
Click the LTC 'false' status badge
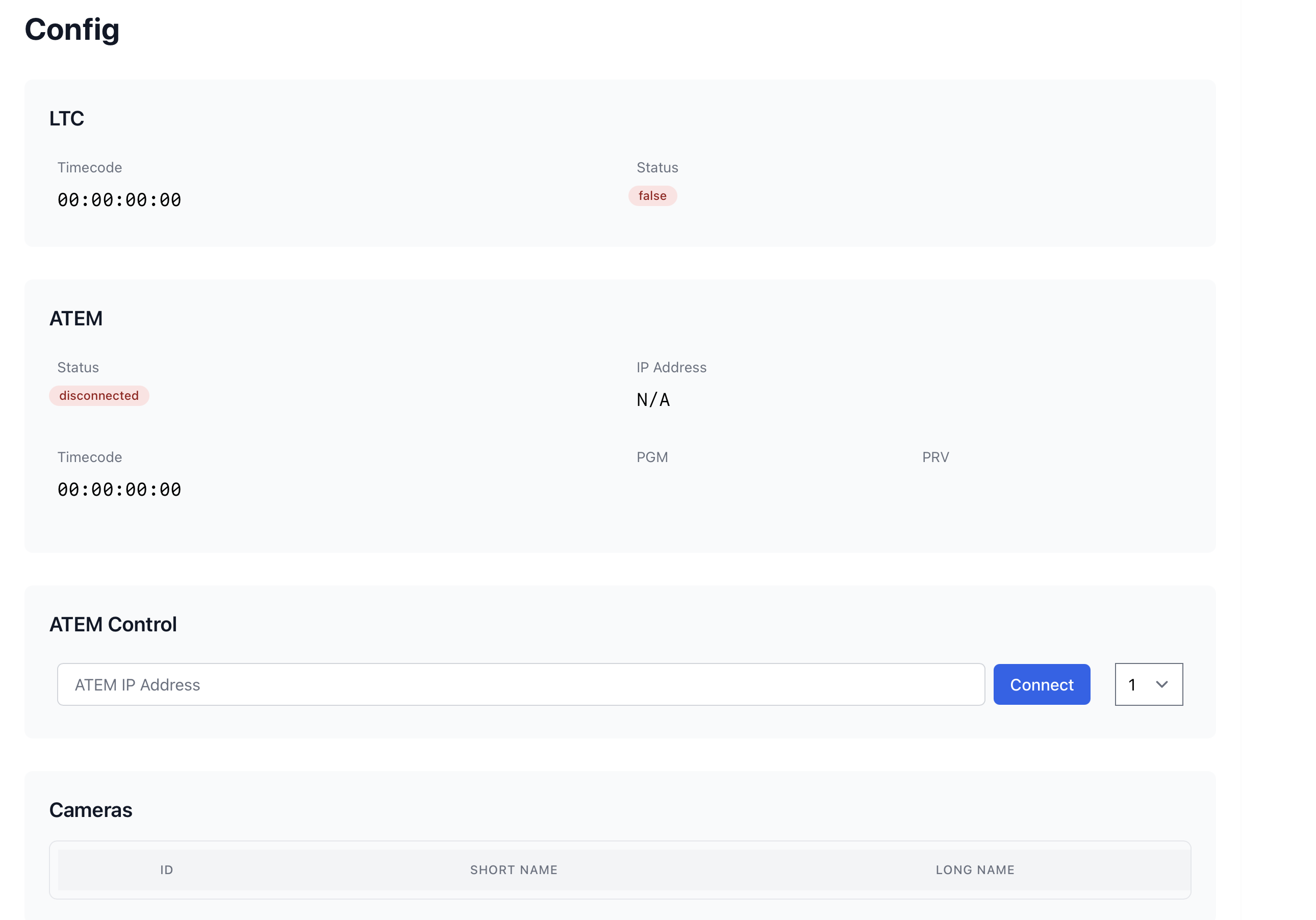pyautogui.click(x=652, y=196)
